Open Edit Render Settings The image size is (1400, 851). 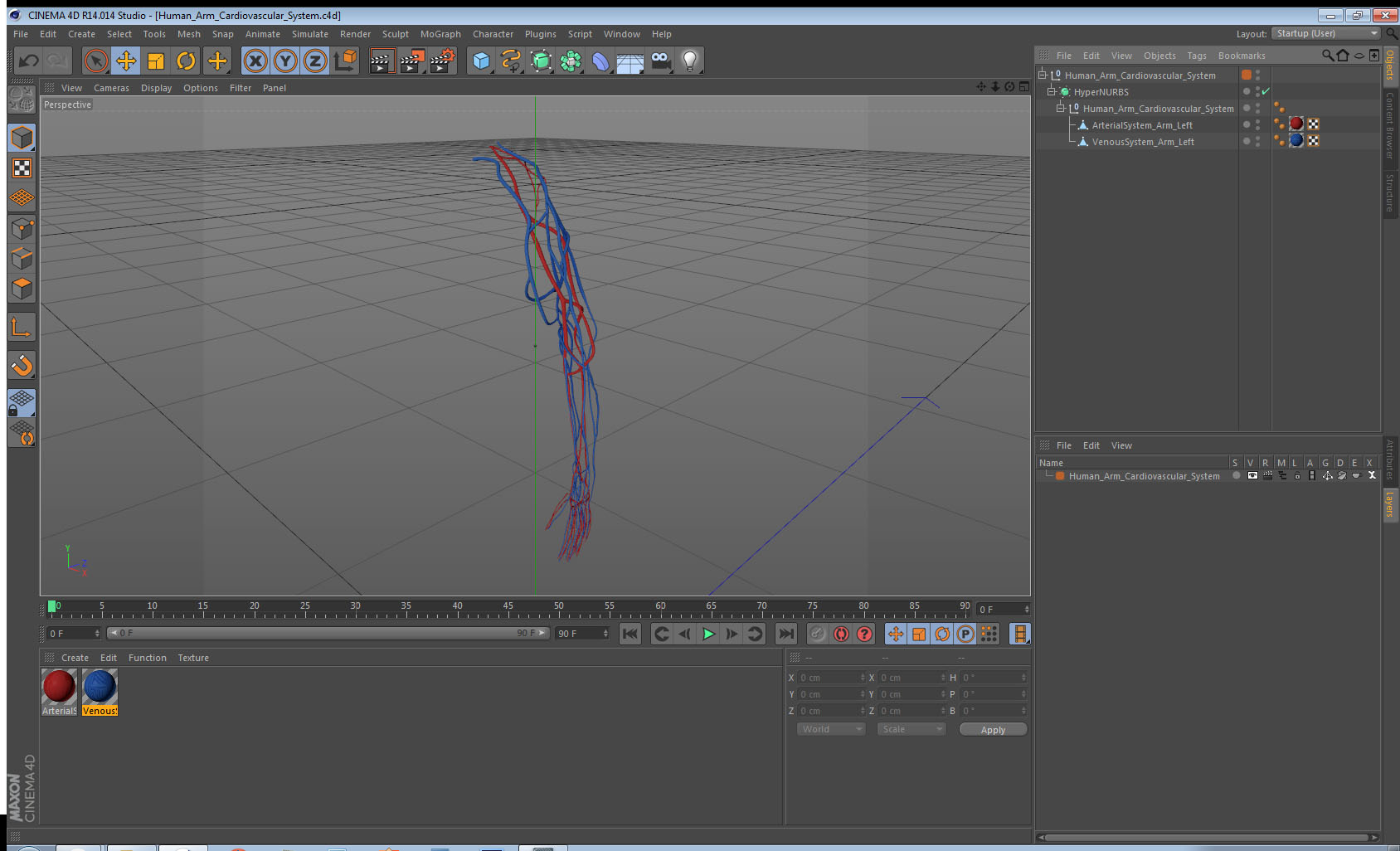click(443, 61)
